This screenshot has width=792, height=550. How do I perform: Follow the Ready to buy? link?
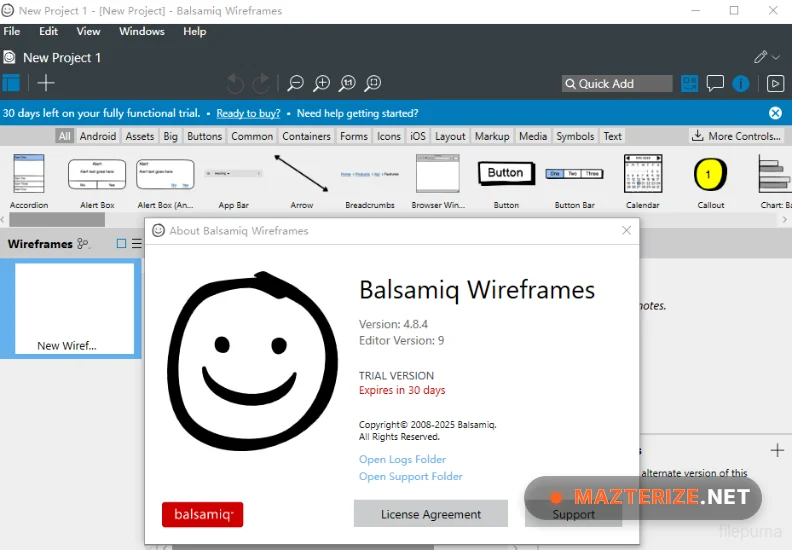pyautogui.click(x=249, y=113)
